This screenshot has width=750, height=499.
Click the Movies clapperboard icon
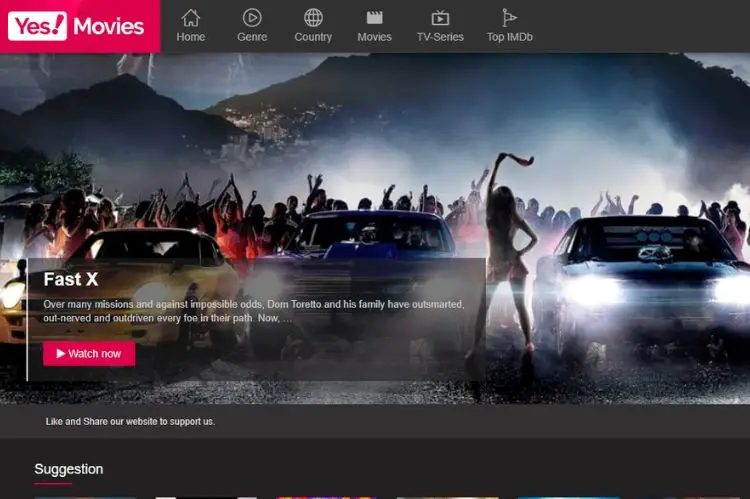pyautogui.click(x=375, y=18)
